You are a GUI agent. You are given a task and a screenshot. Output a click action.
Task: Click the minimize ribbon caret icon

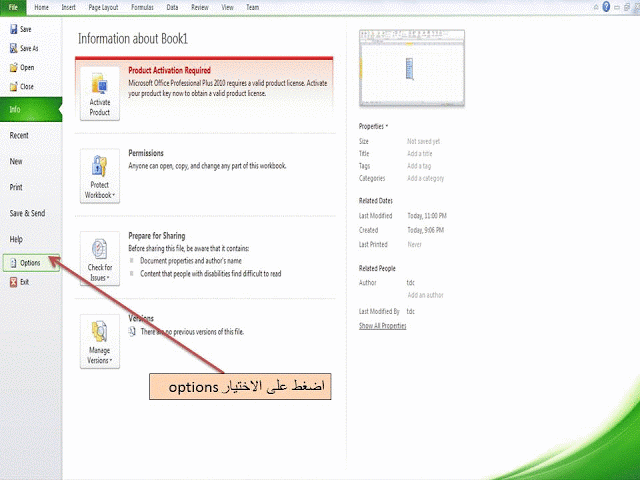[x=596, y=7]
